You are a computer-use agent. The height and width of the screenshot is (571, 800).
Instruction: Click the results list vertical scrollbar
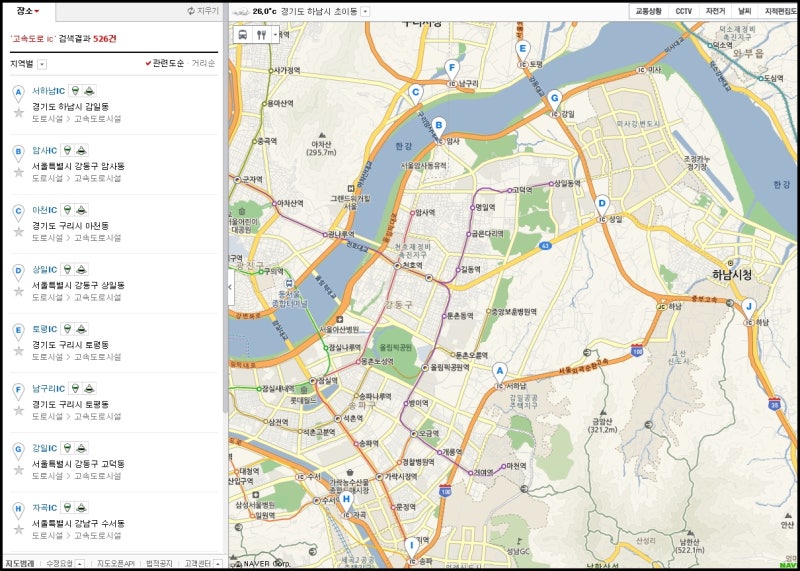[223, 250]
